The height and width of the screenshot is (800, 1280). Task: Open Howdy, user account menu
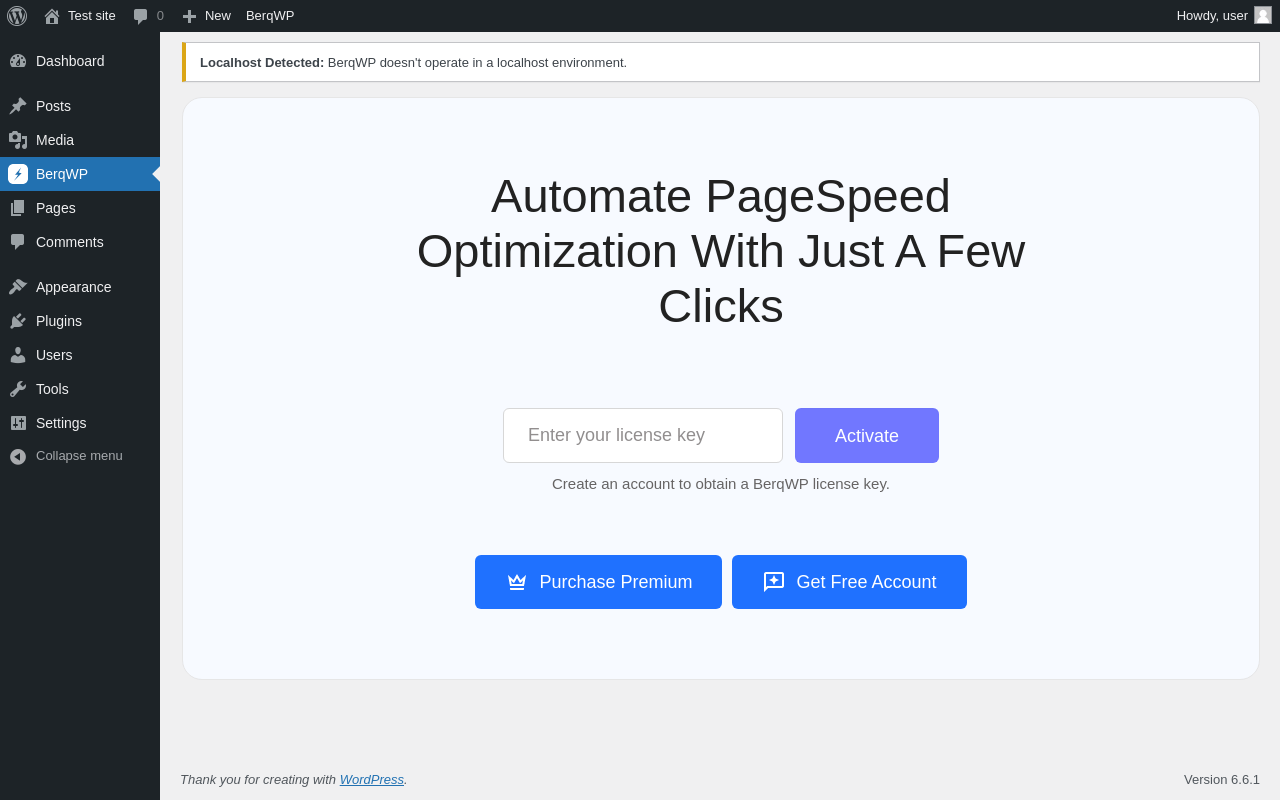pos(1224,16)
